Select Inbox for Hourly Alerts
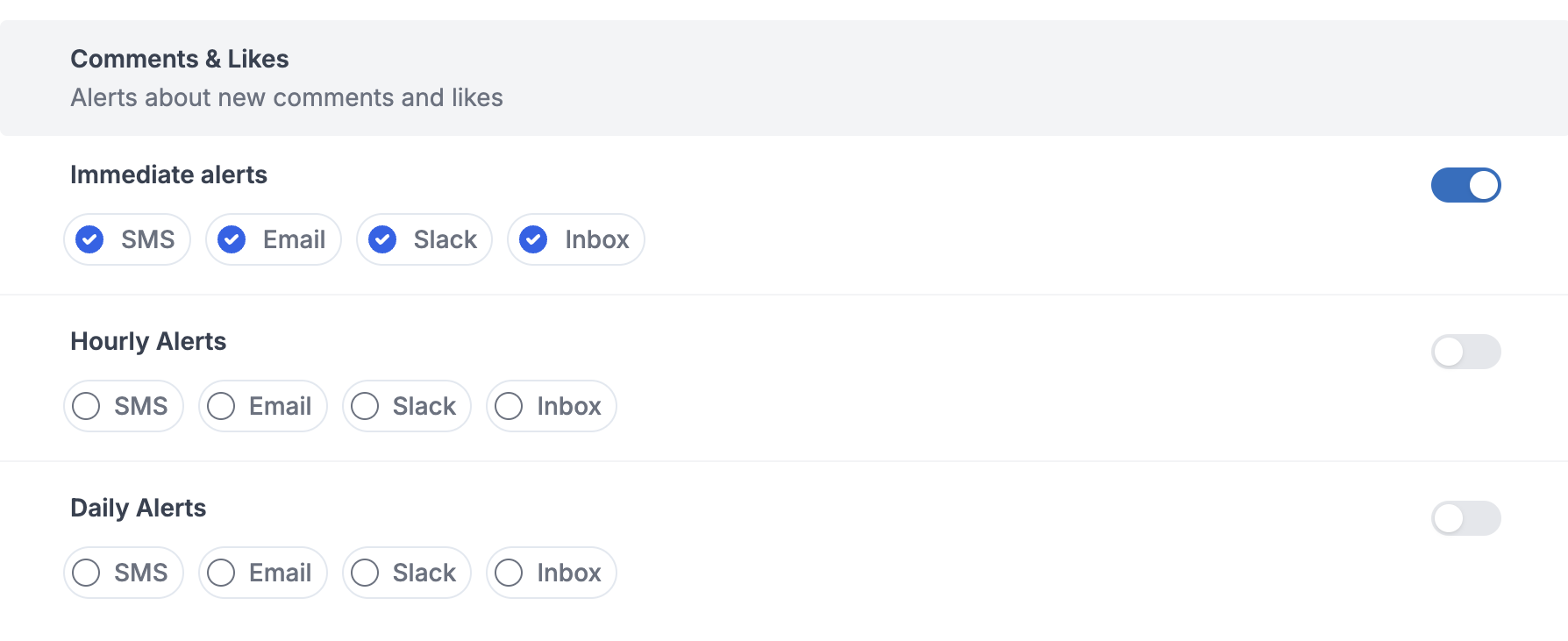The height and width of the screenshot is (641, 1568). pos(552,406)
